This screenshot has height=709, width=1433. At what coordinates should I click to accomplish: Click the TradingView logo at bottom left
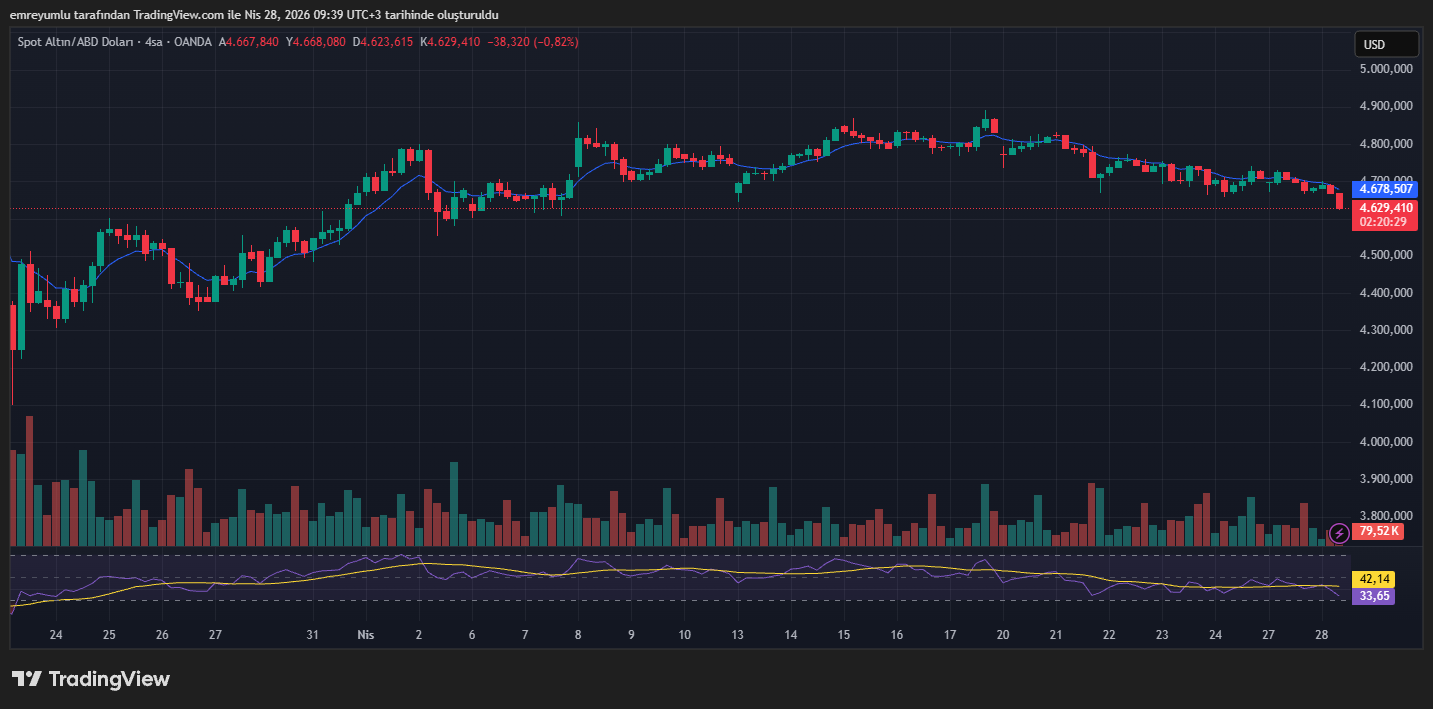pos(91,679)
